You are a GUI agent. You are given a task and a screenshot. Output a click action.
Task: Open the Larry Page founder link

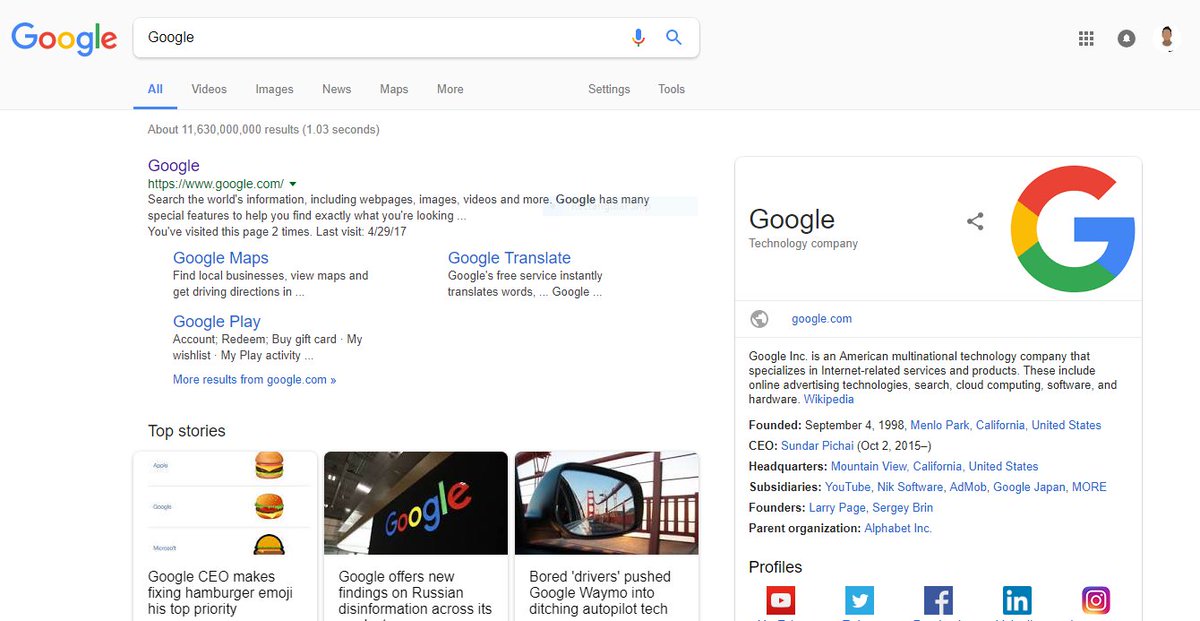coord(837,508)
